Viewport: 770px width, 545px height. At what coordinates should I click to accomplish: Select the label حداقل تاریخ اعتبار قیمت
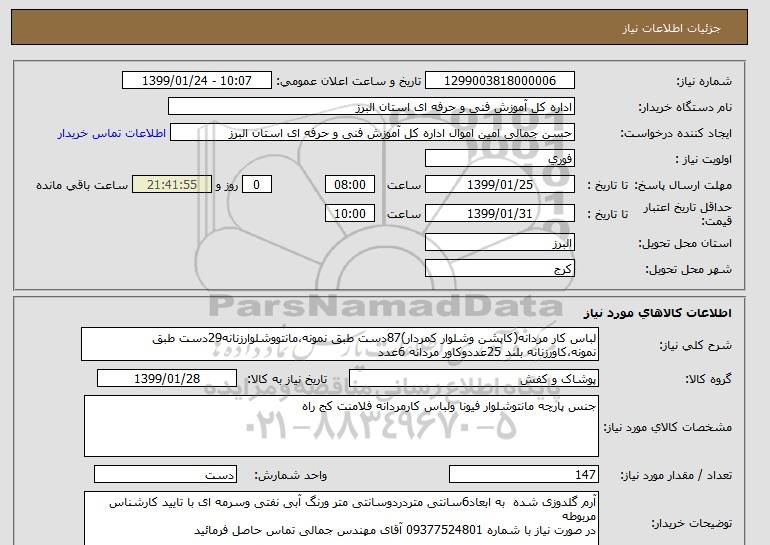[688, 214]
